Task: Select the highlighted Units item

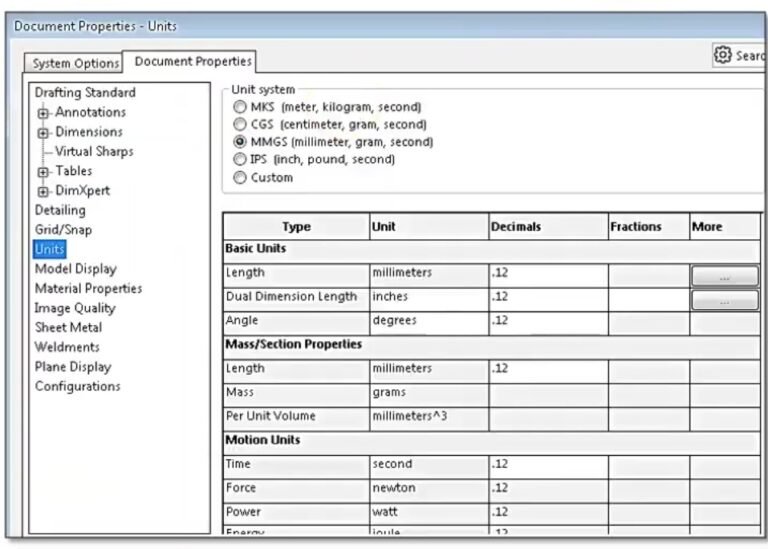Action: coord(49,249)
